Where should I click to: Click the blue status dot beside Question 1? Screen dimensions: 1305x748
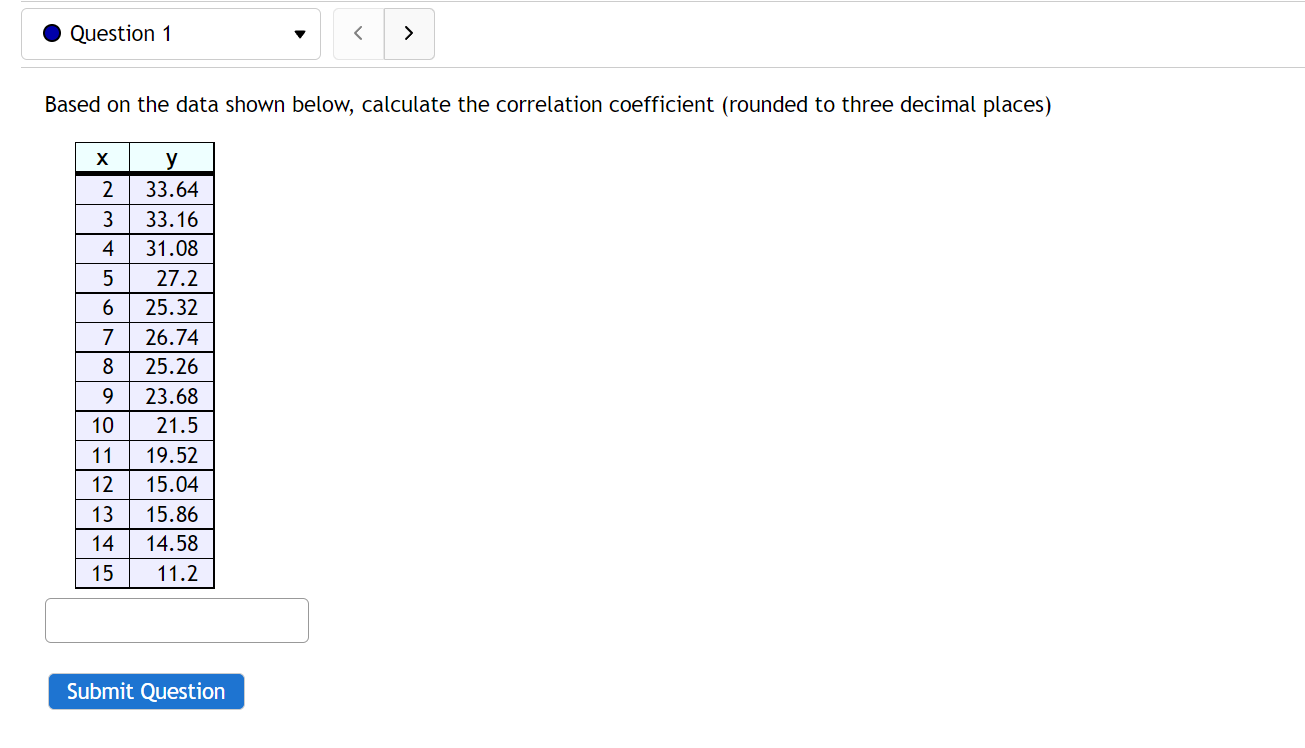(51, 33)
